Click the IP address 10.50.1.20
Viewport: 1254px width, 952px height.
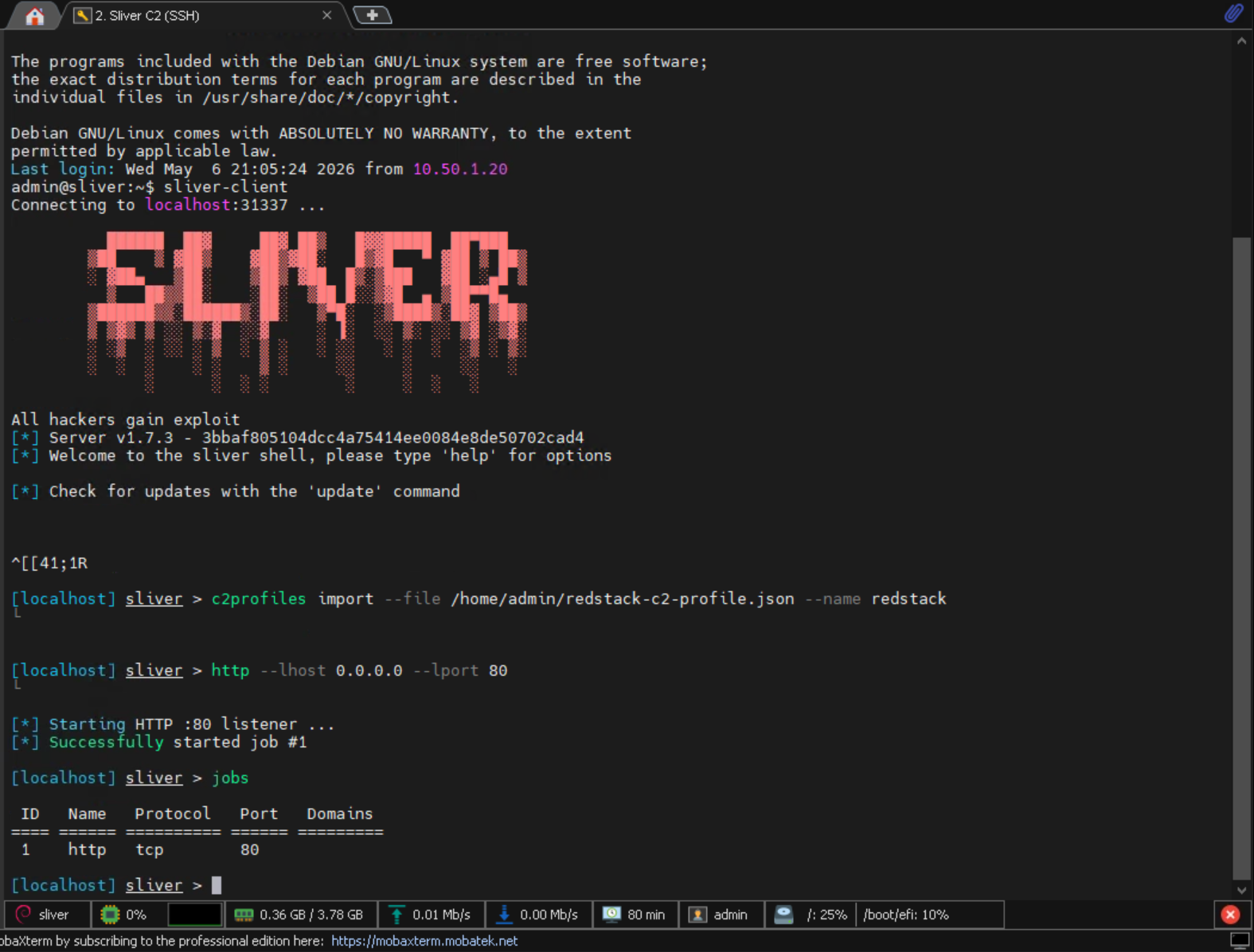[460, 169]
